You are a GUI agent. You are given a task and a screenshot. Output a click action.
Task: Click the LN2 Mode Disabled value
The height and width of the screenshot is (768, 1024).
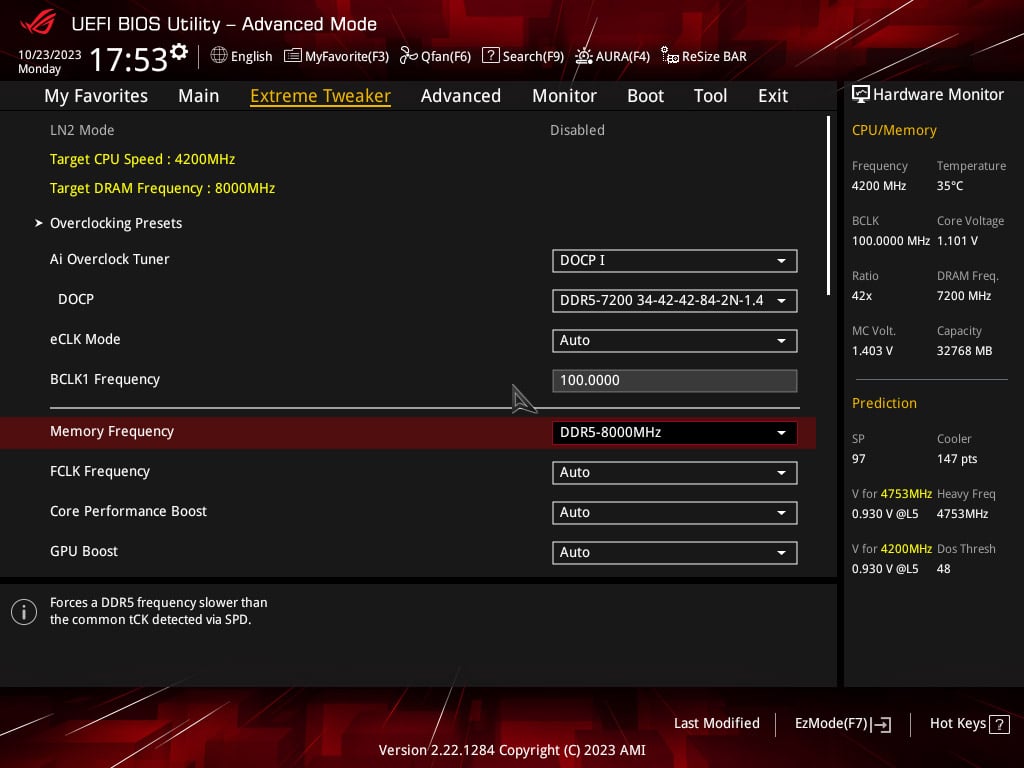pyautogui.click(x=577, y=130)
